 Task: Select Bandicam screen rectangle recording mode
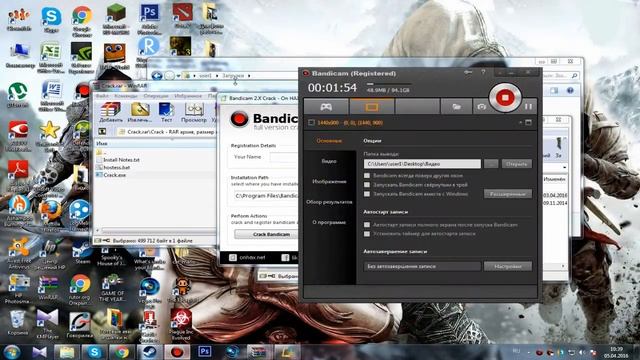[x=371, y=107]
